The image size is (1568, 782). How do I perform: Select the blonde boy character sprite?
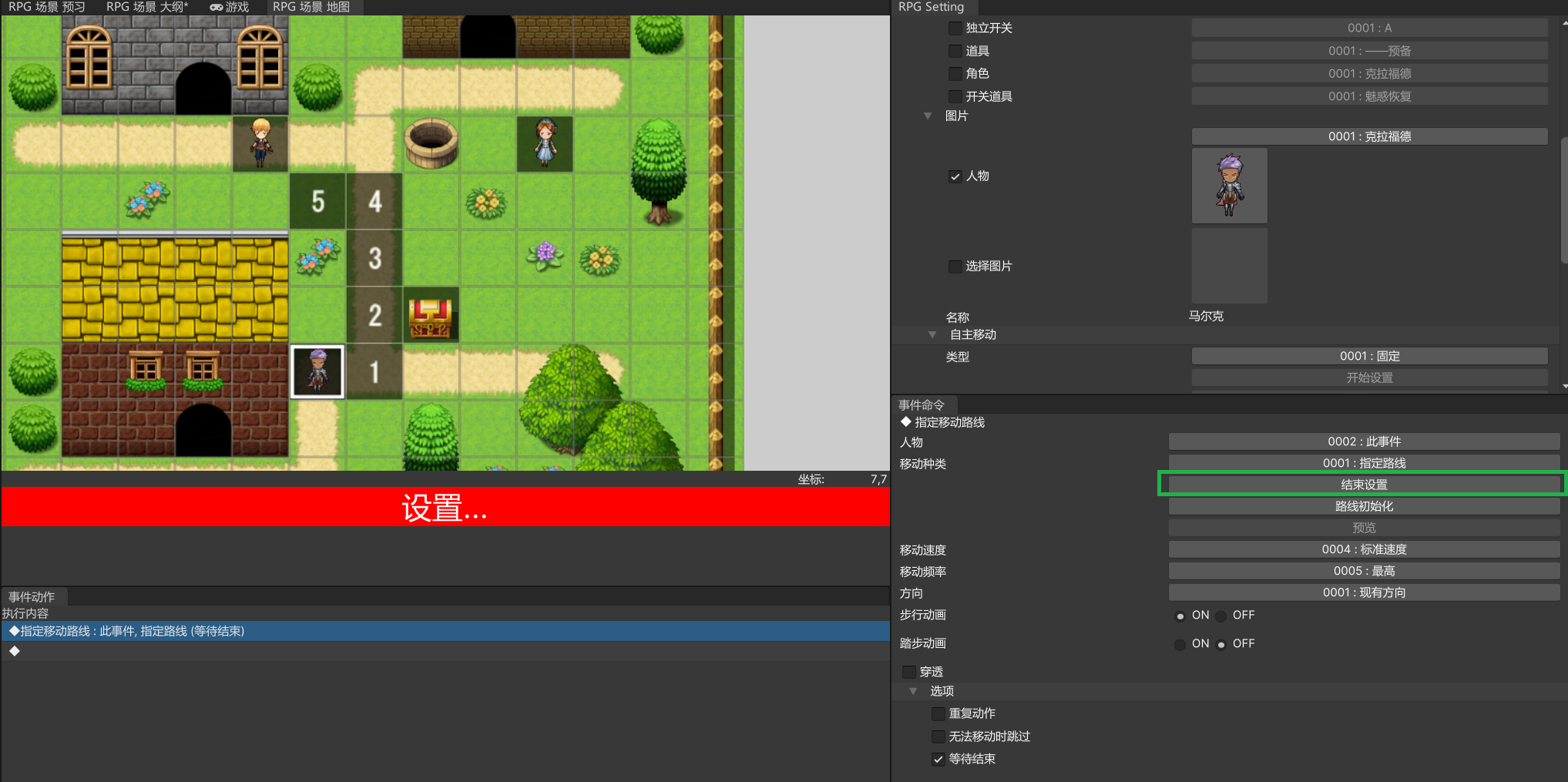(x=260, y=143)
